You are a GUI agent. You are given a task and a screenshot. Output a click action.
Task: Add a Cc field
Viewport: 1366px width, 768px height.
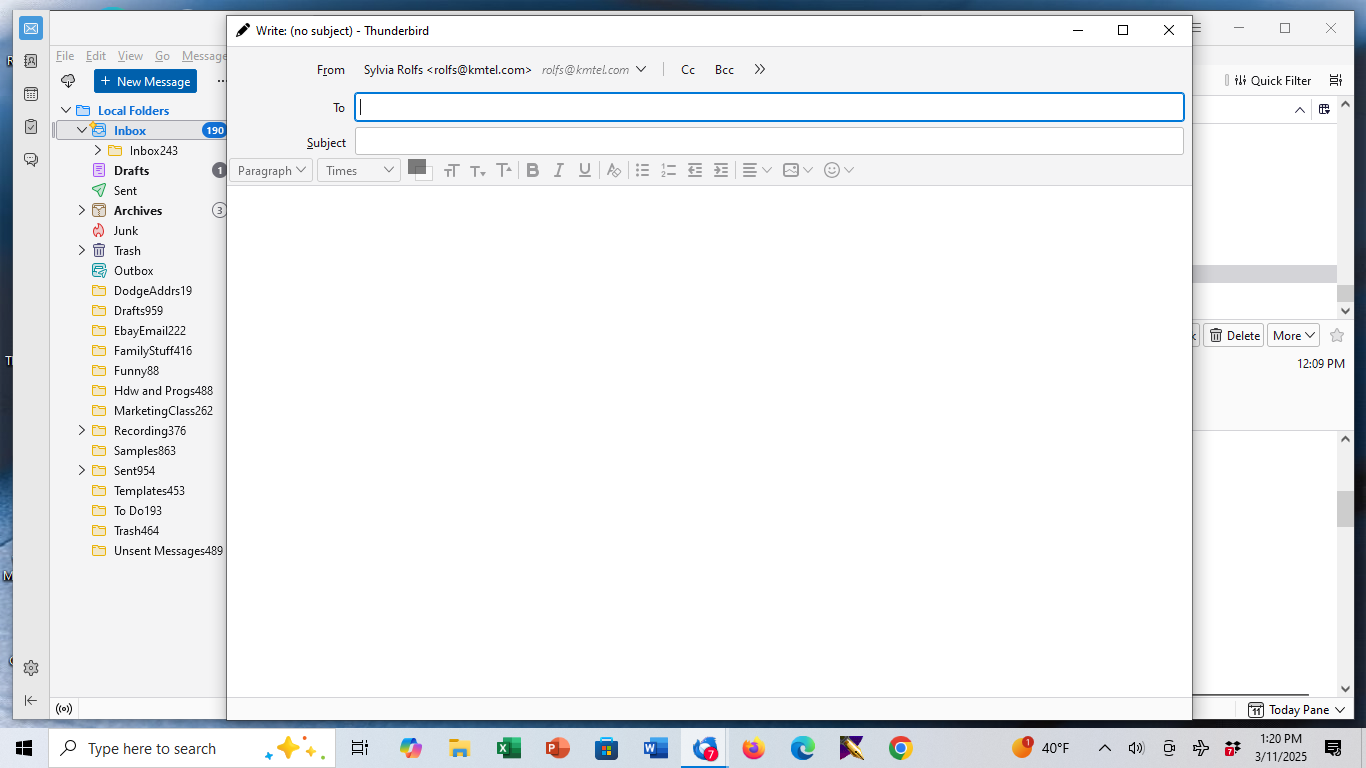[x=688, y=70]
